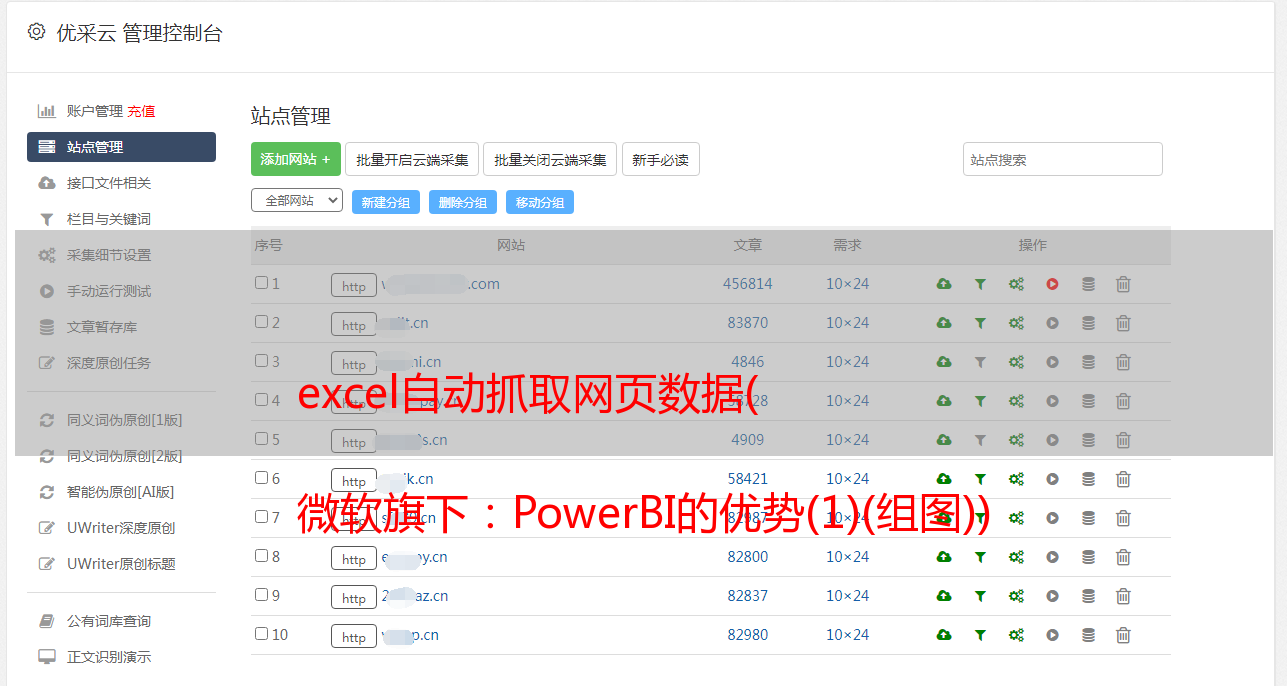Open the 新手必读 guide button
1287x686 pixels.
click(661, 159)
